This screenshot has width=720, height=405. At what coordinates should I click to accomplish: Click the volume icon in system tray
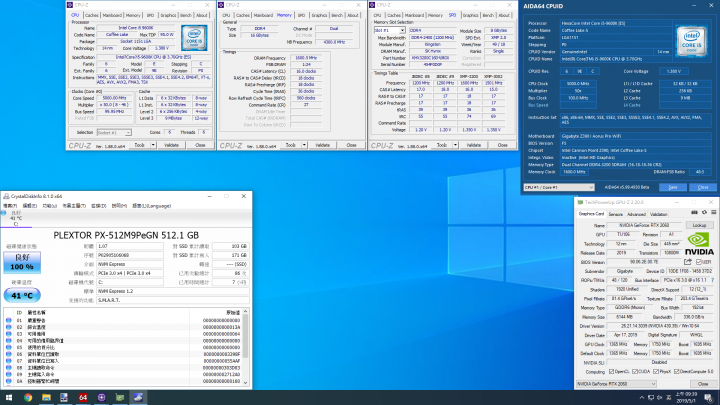[x=660, y=398]
